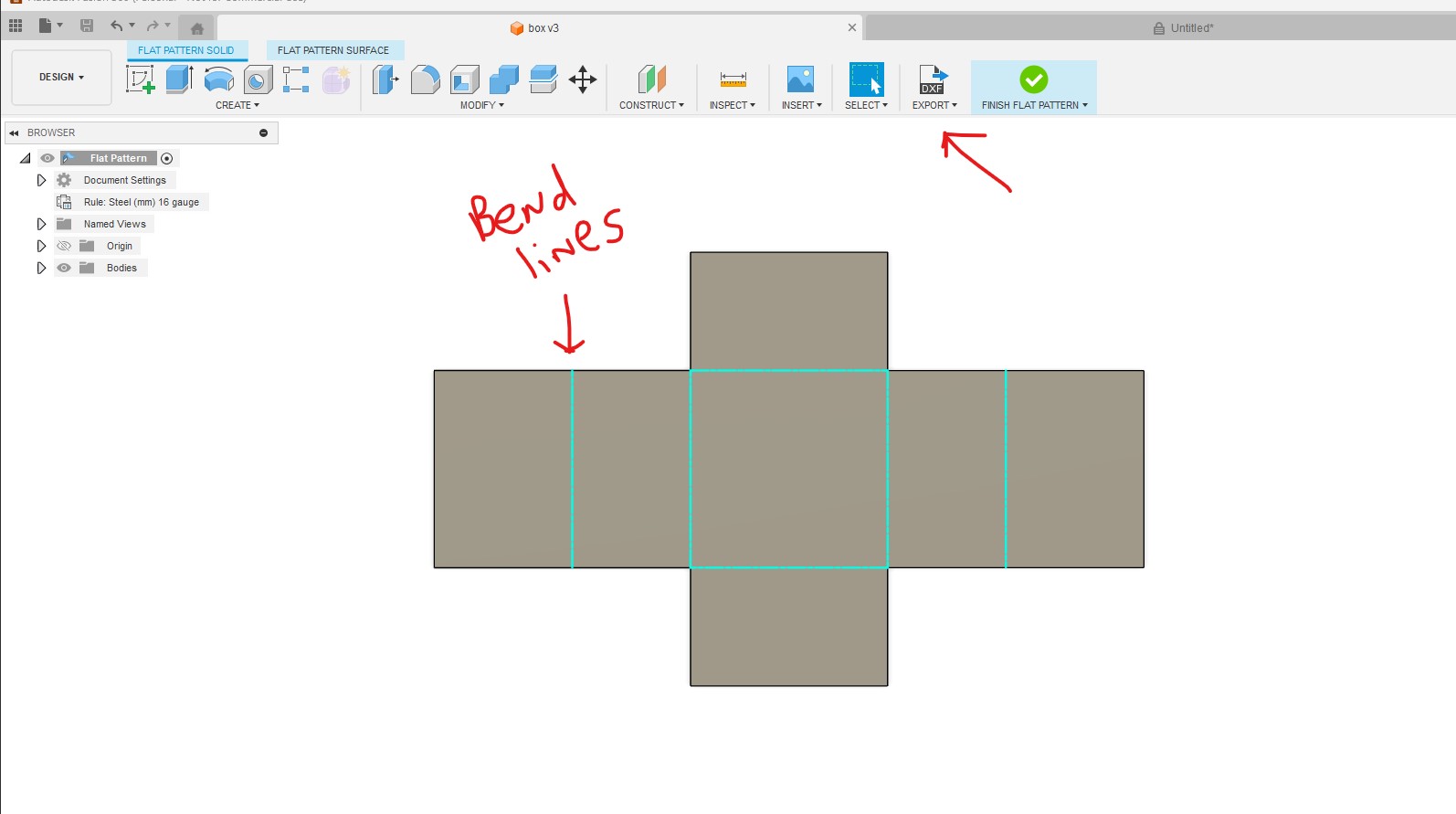Show the hidden Origin folder
1456x814 pixels.
click(x=64, y=246)
